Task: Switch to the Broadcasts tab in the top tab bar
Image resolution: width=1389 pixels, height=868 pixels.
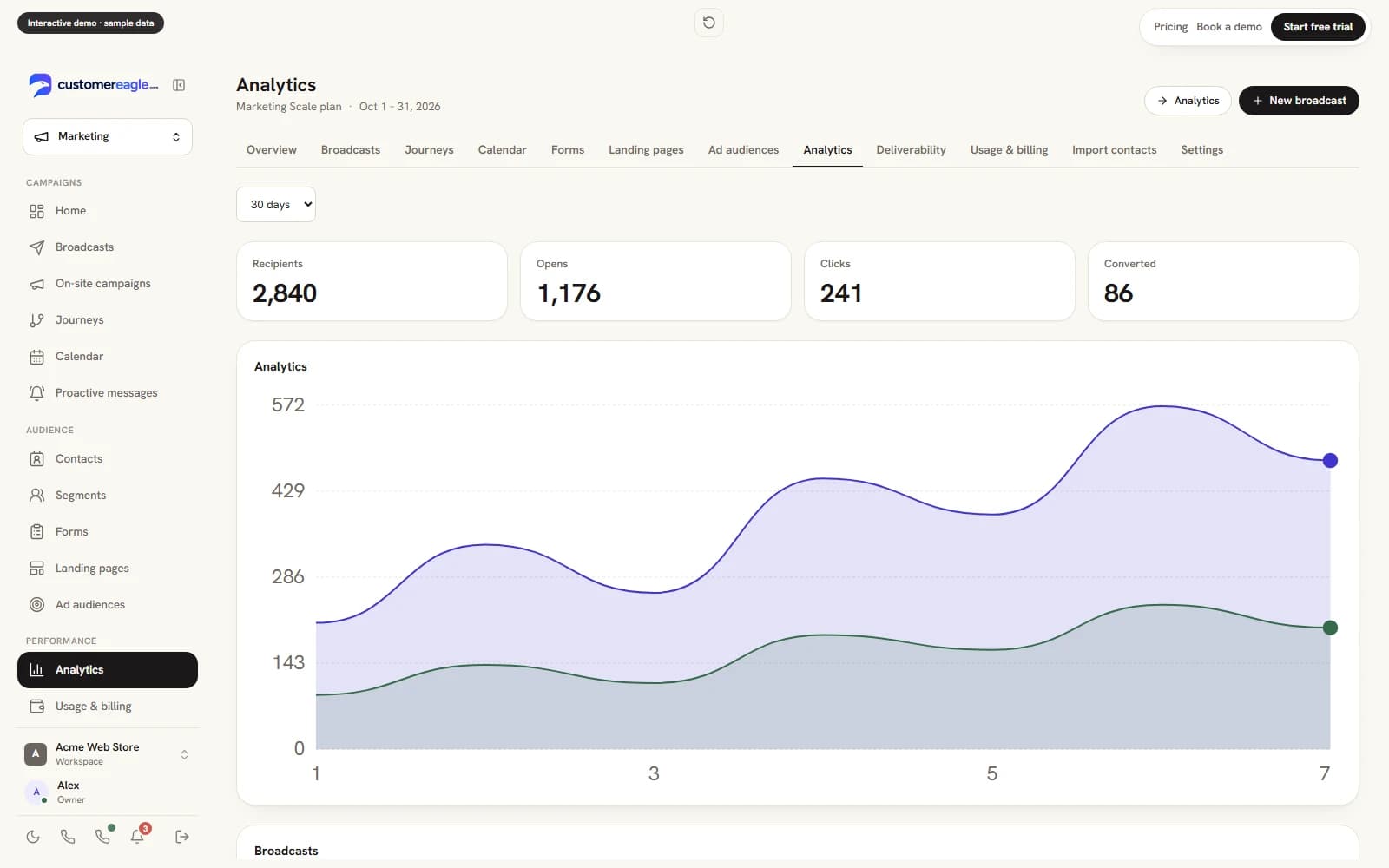Action: tap(351, 150)
